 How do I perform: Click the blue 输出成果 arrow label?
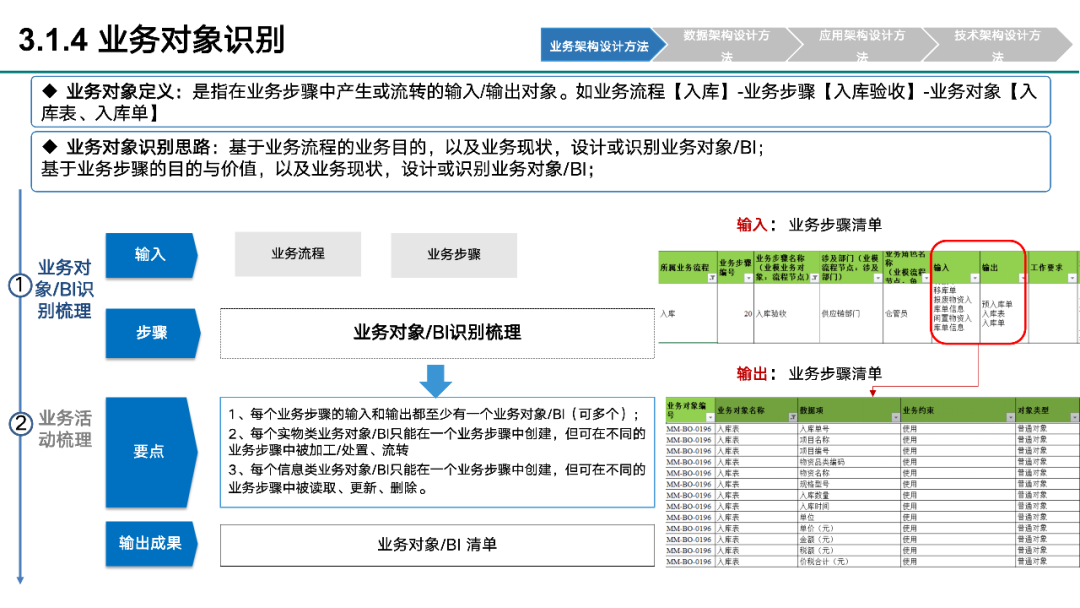(150, 543)
